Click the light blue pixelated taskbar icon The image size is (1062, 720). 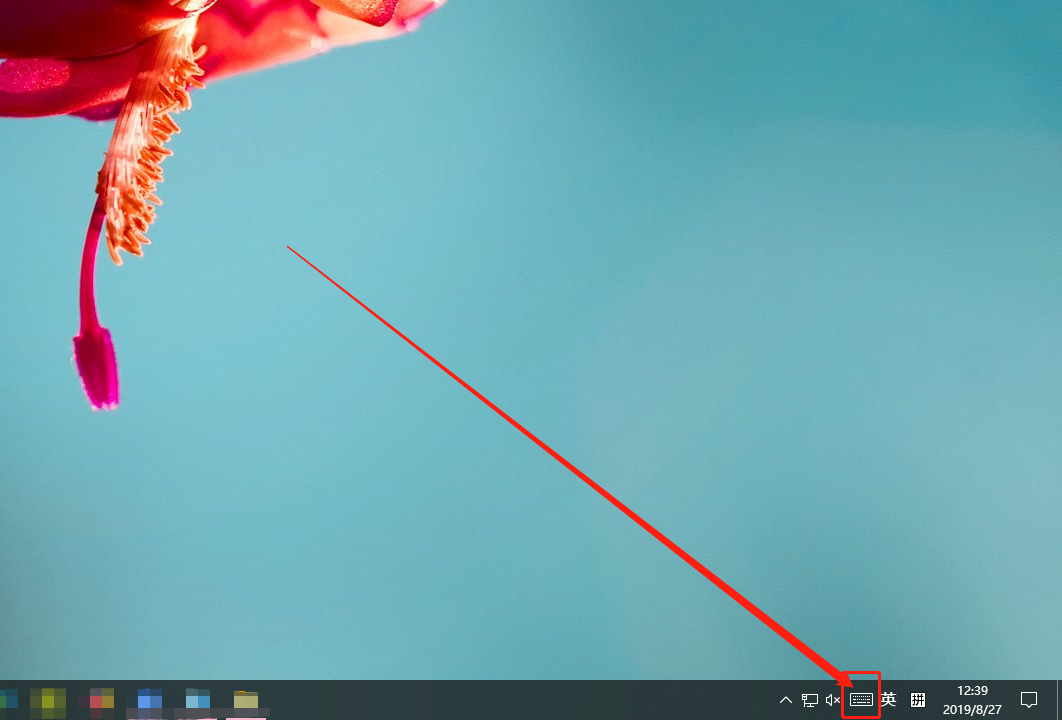coord(198,699)
